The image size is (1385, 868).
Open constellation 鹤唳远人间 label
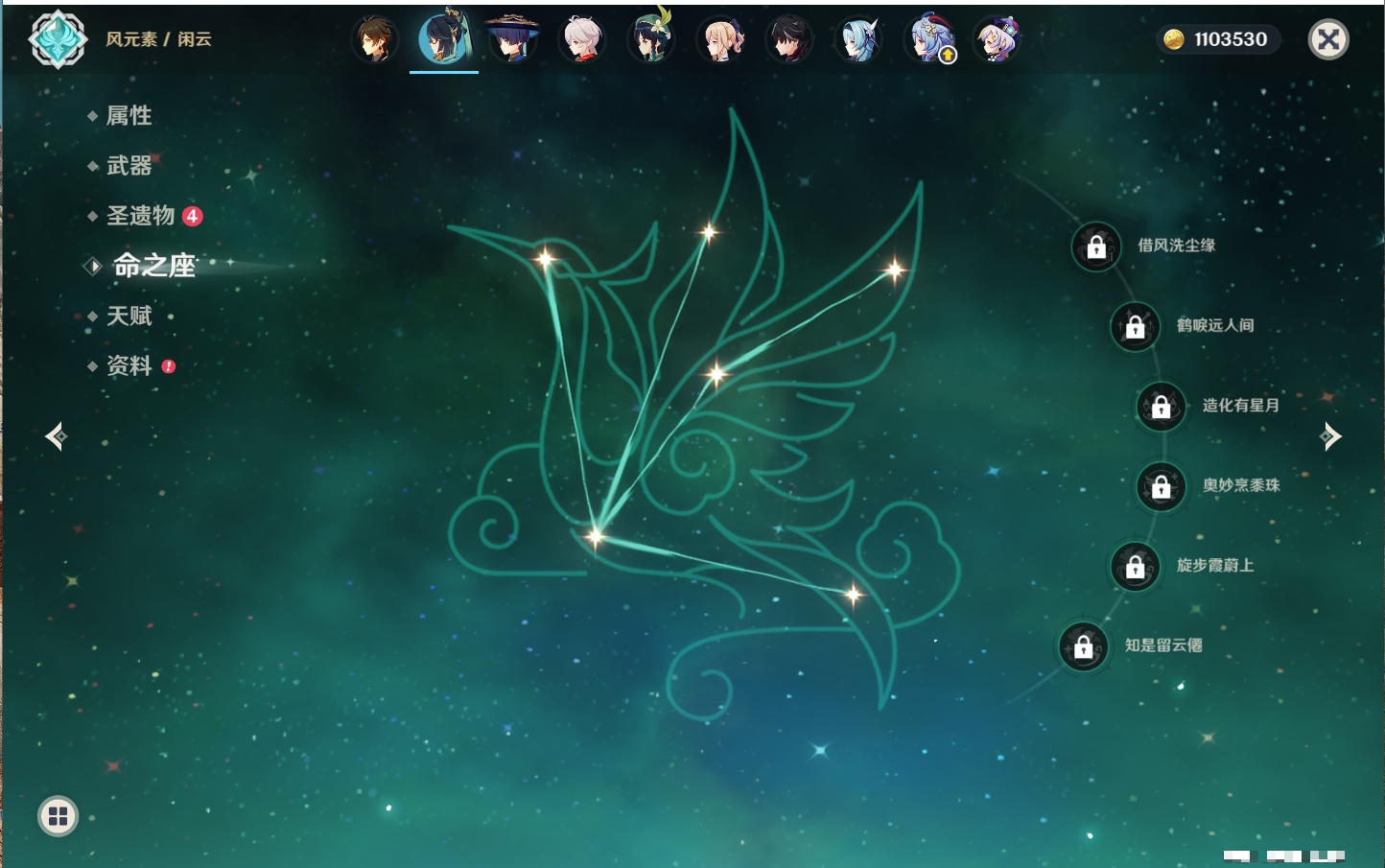[1215, 325]
